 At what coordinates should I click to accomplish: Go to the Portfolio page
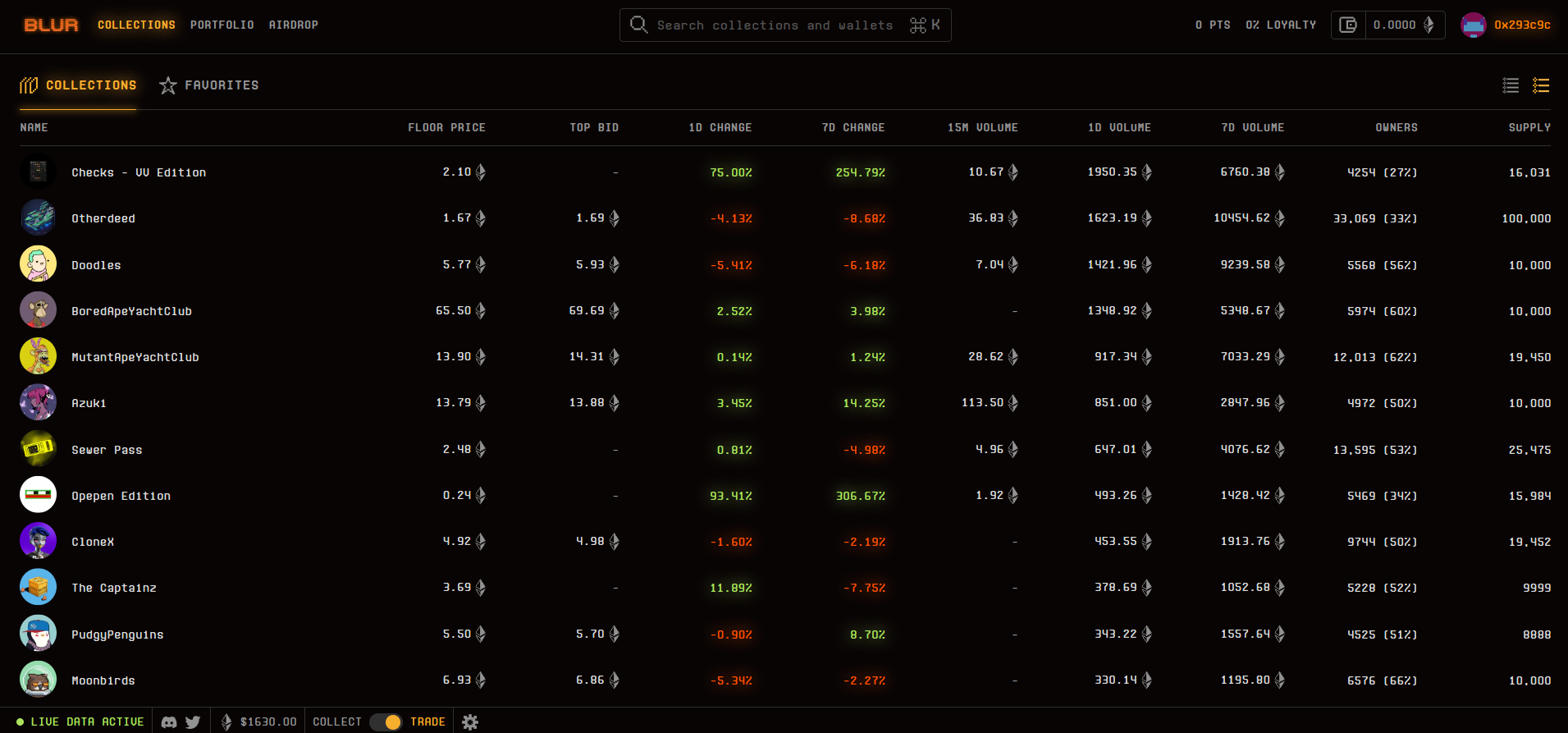click(222, 25)
